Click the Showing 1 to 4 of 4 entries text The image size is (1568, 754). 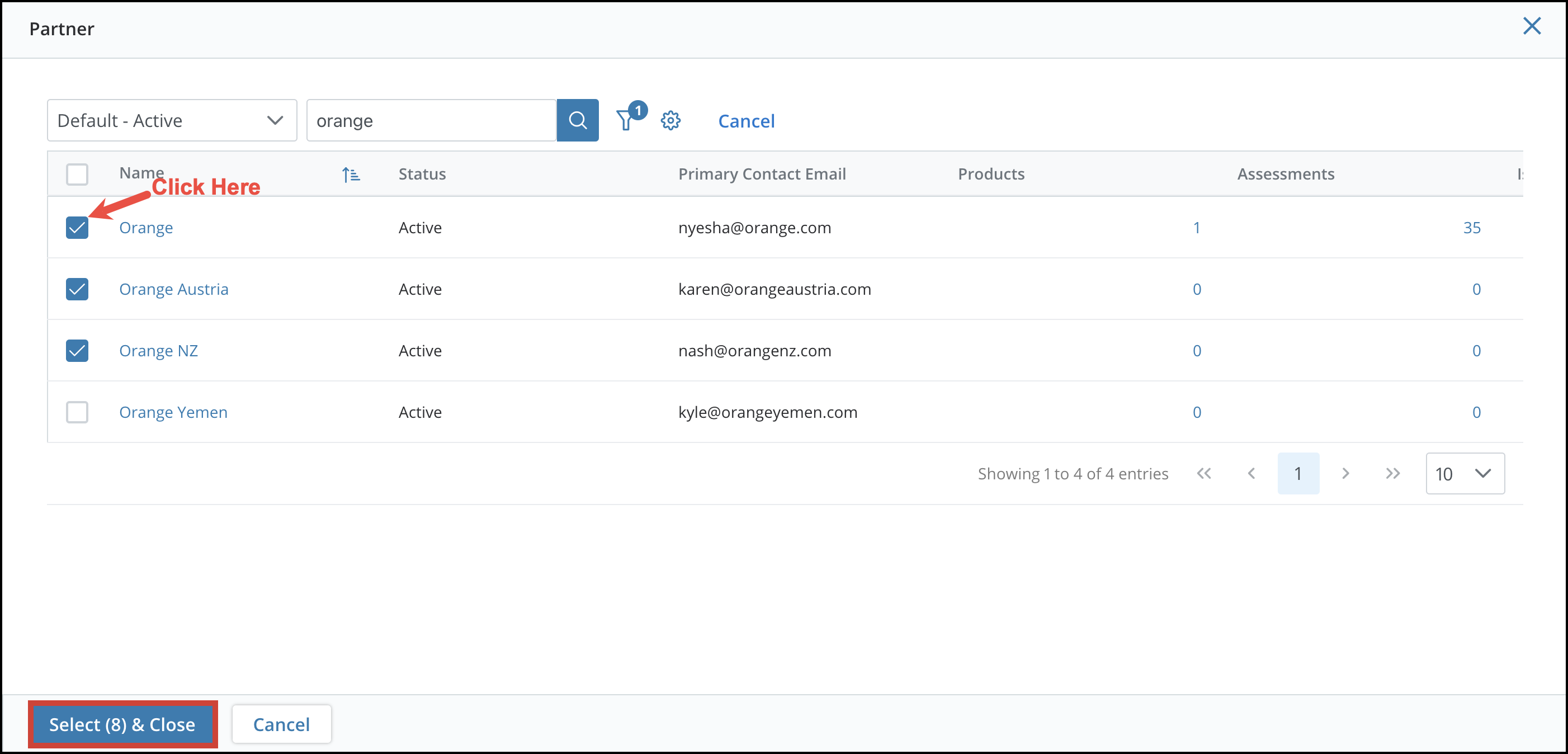[1073, 474]
